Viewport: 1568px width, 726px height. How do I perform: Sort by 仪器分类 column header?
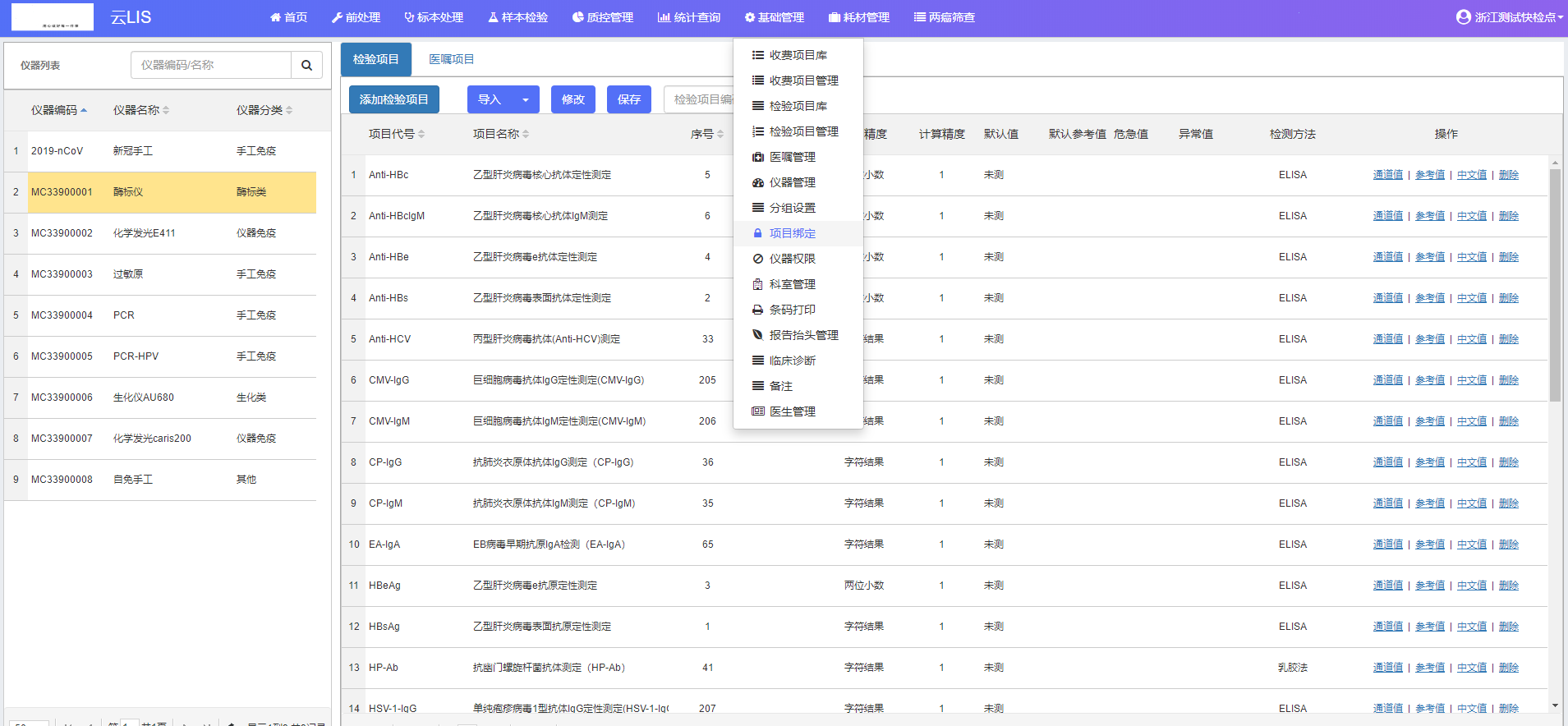264,110
